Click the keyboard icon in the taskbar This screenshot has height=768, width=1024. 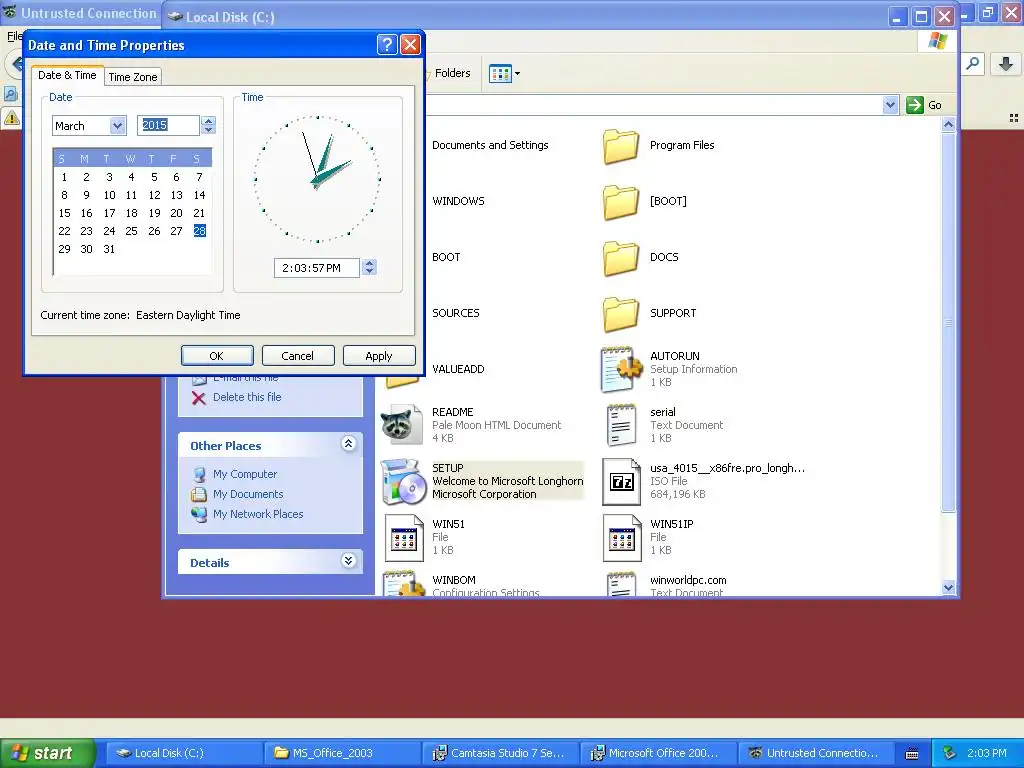coord(912,754)
